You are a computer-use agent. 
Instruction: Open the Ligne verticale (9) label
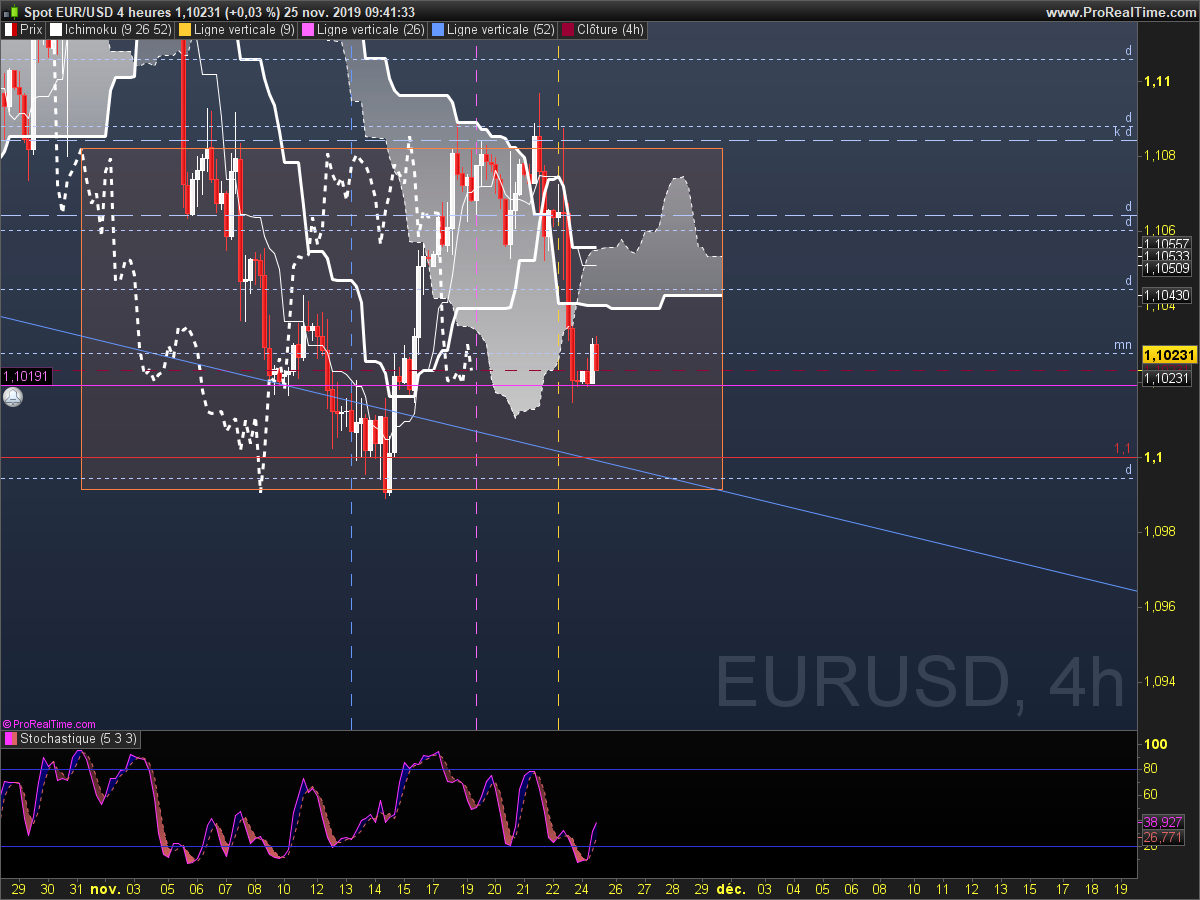(244, 31)
